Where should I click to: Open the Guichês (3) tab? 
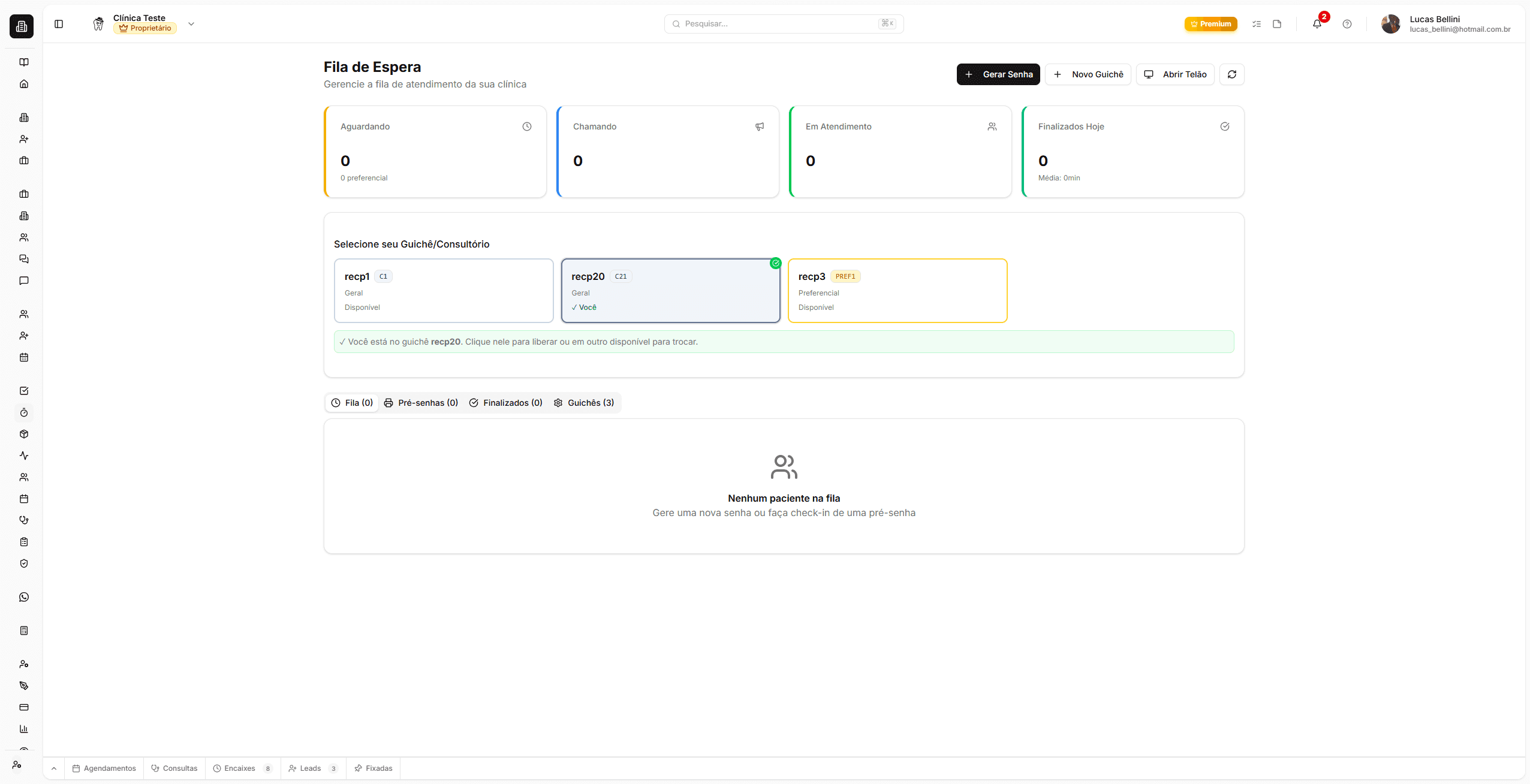[585, 402]
